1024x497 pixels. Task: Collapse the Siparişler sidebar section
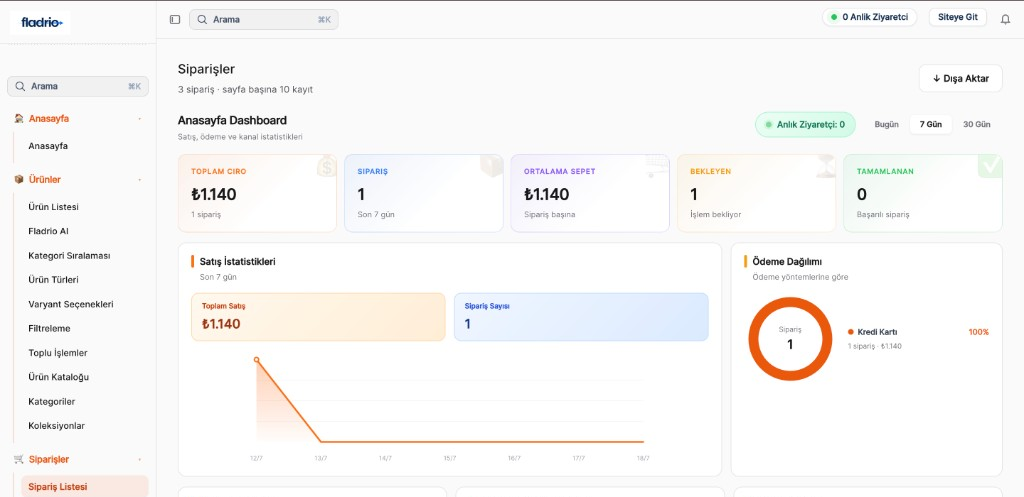click(x=139, y=460)
